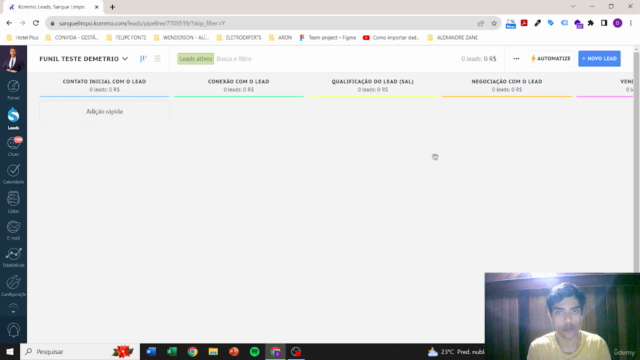Reload the page
Image resolution: width=640 pixels, height=360 pixels.
(x=36, y=23)
